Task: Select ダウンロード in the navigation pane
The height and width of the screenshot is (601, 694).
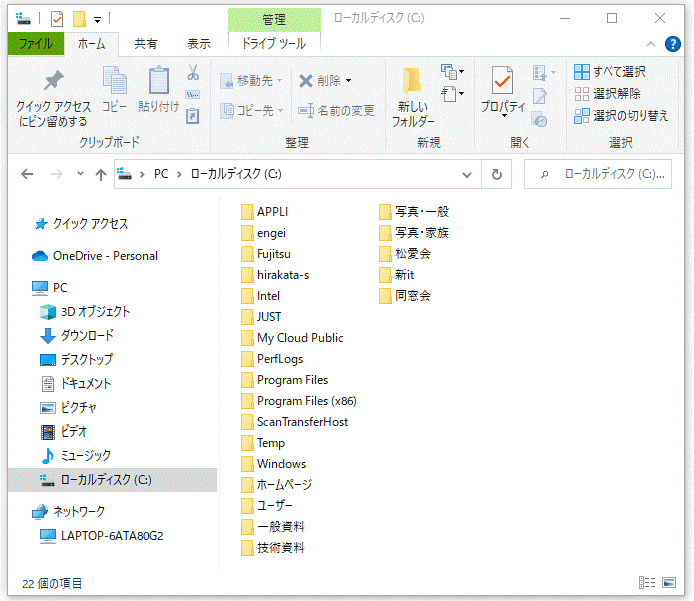Action: (x=87, y=336)
